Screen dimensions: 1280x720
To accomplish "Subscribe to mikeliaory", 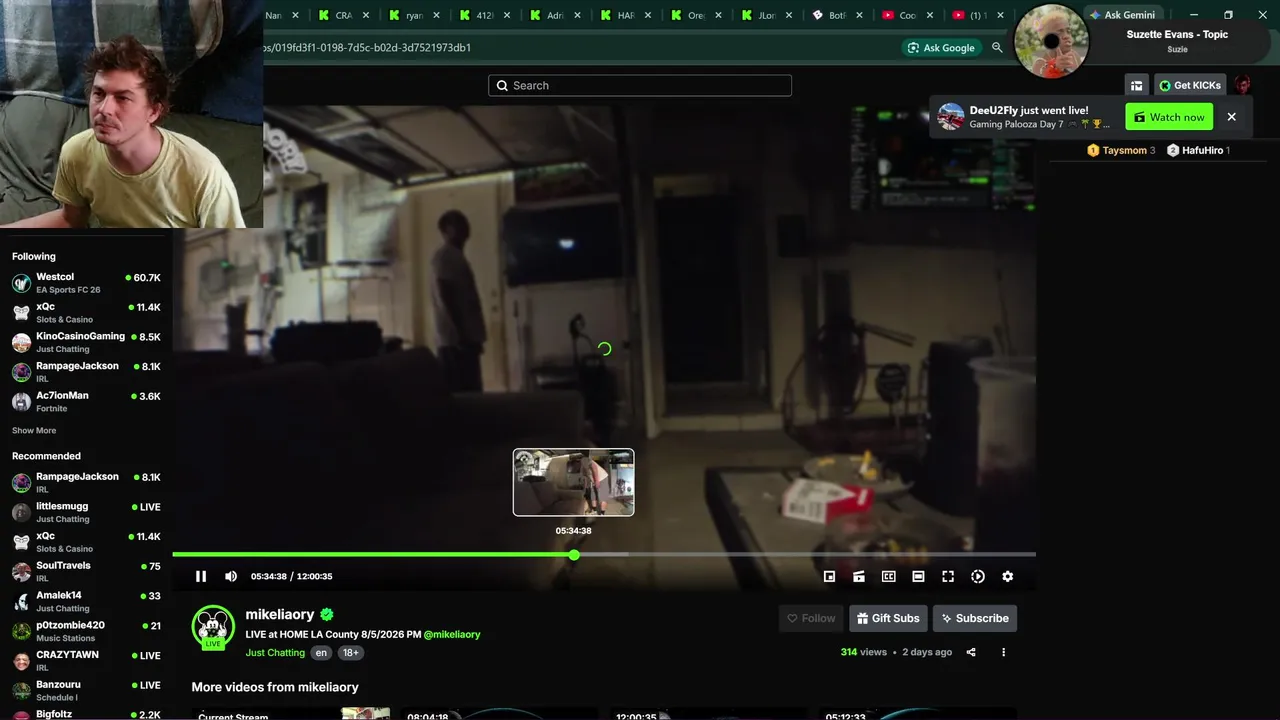I will coord(975,618).
